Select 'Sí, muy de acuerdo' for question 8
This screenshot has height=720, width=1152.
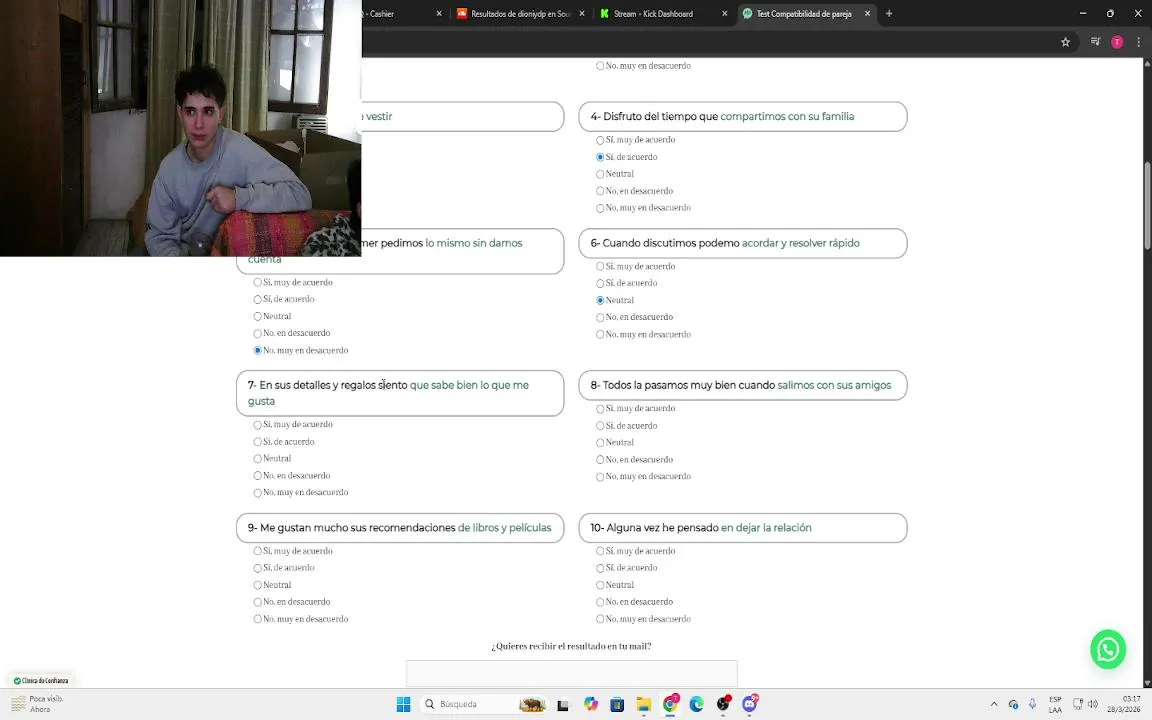tap(600, 408)
